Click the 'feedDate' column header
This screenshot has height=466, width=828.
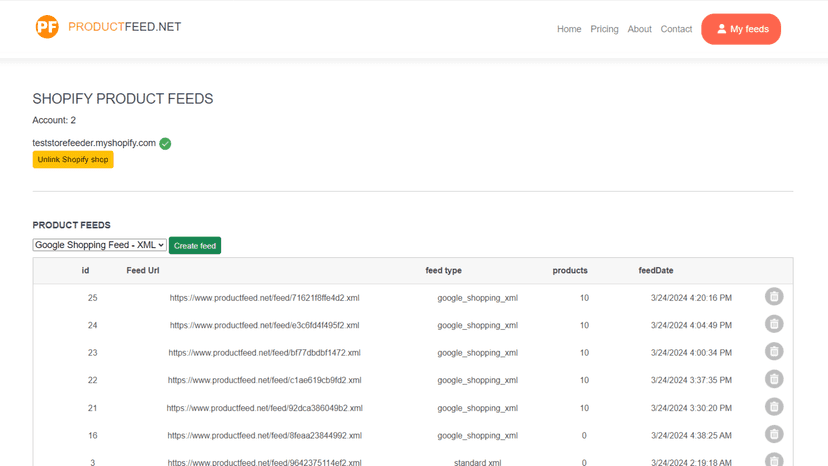pyautogui.click(x=656, y=271)
